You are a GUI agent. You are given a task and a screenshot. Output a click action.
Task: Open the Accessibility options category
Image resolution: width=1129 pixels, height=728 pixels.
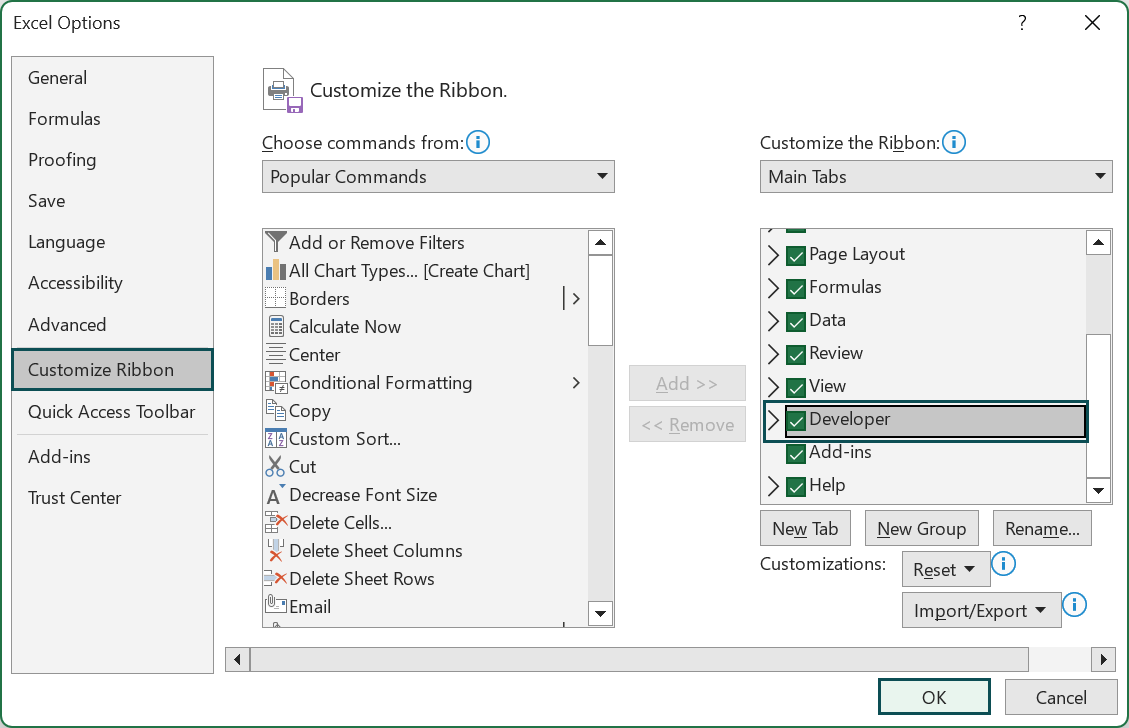[112, 283]
